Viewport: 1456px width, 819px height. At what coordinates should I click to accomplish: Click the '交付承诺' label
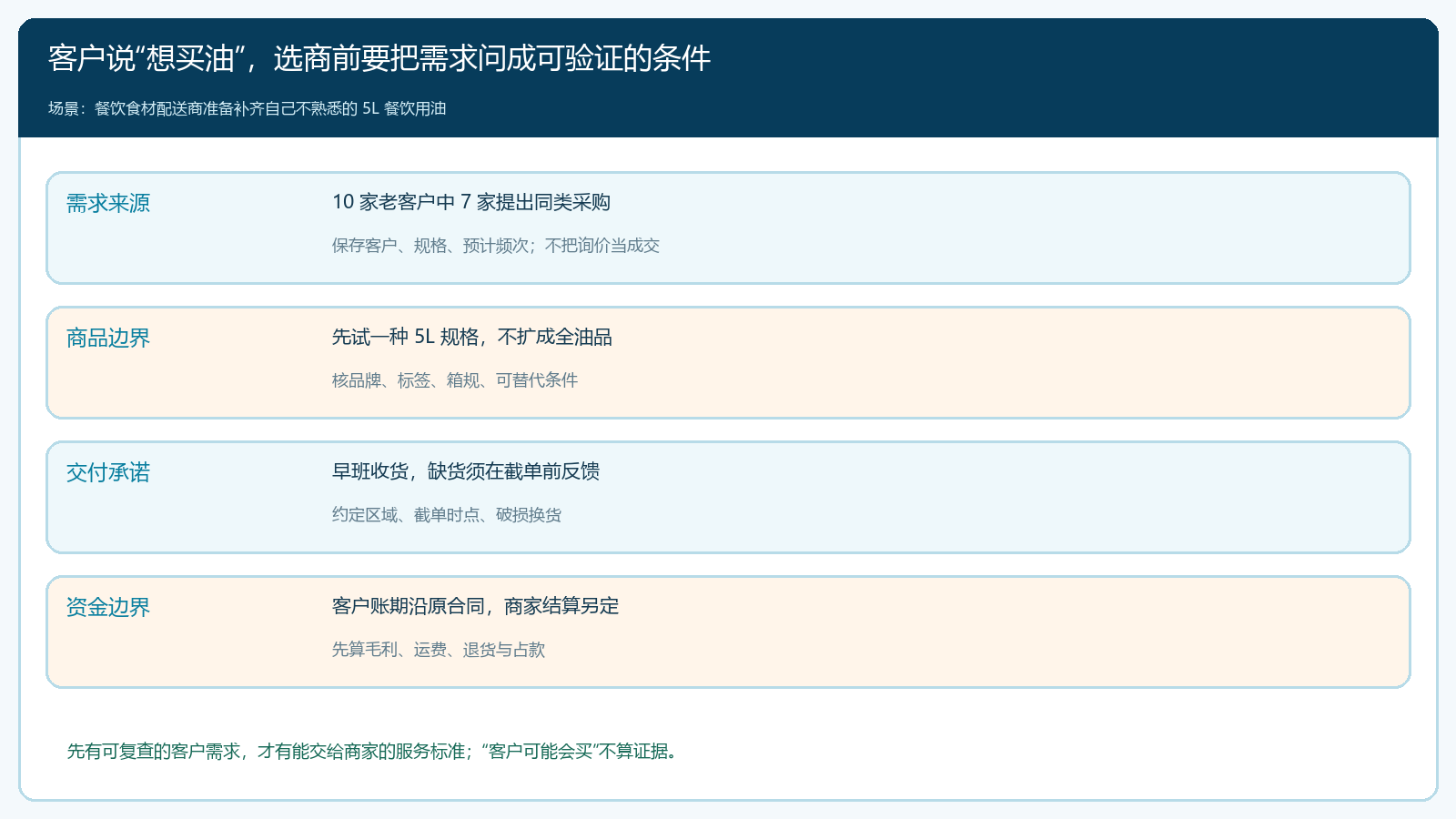[x=108, y=472]
